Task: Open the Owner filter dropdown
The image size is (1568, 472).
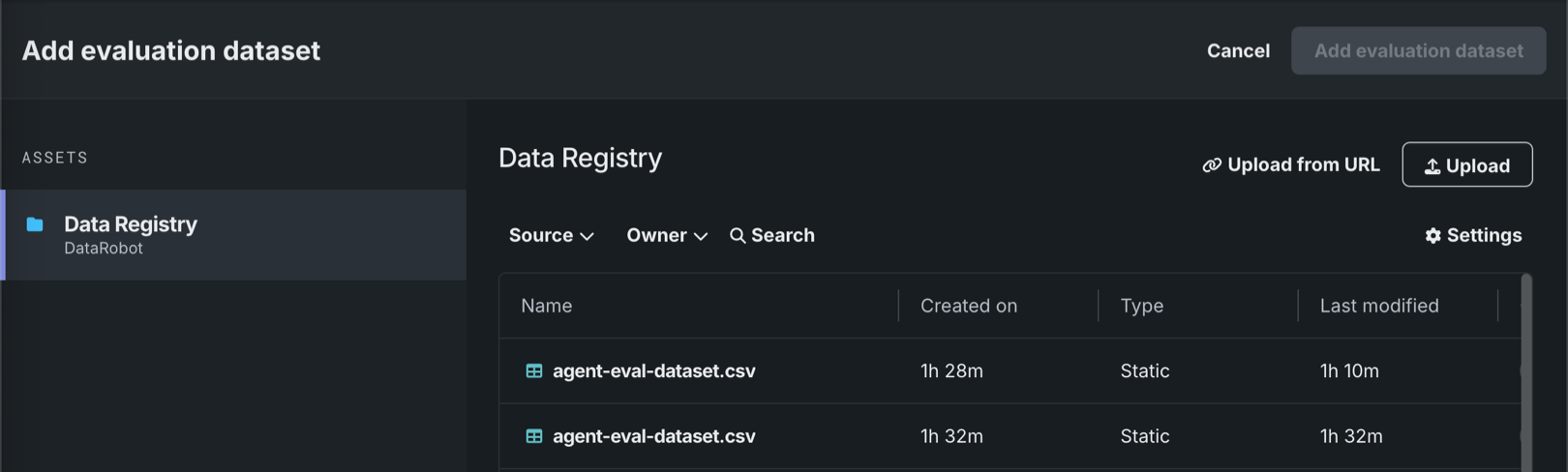Action: pyautogui.click(x=667, y=236)
